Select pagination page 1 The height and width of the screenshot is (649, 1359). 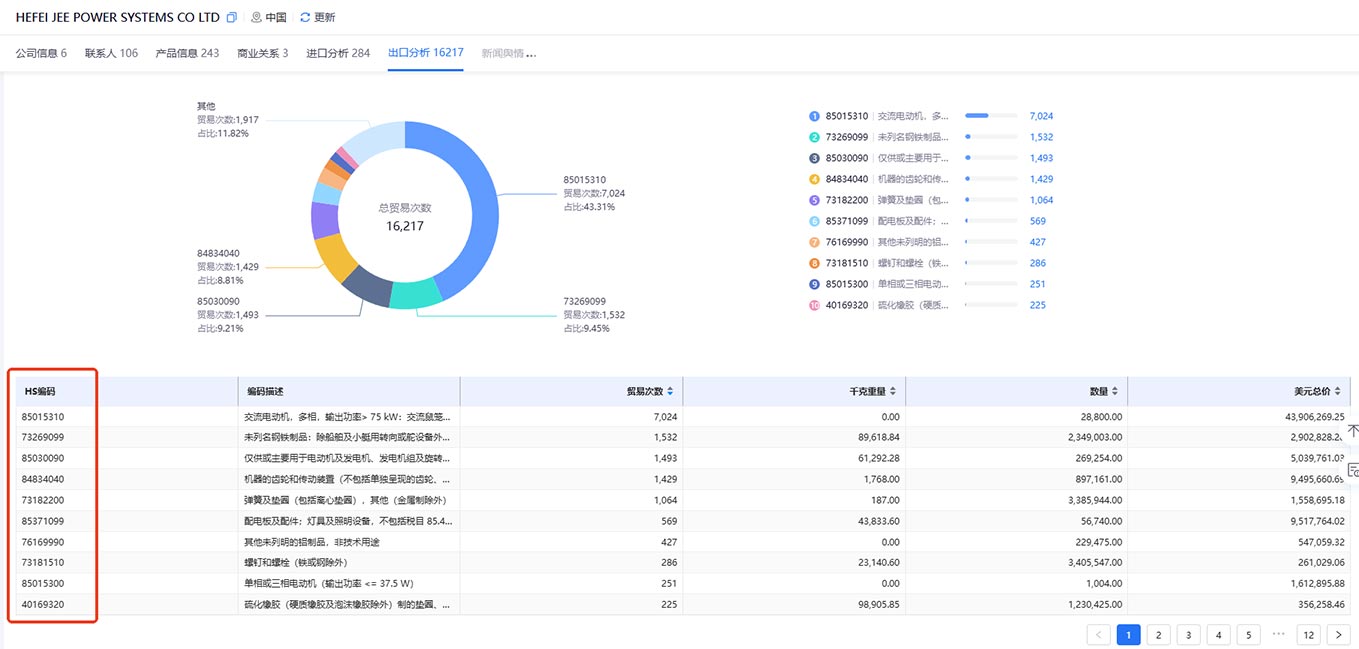(x=1128, y=635)
